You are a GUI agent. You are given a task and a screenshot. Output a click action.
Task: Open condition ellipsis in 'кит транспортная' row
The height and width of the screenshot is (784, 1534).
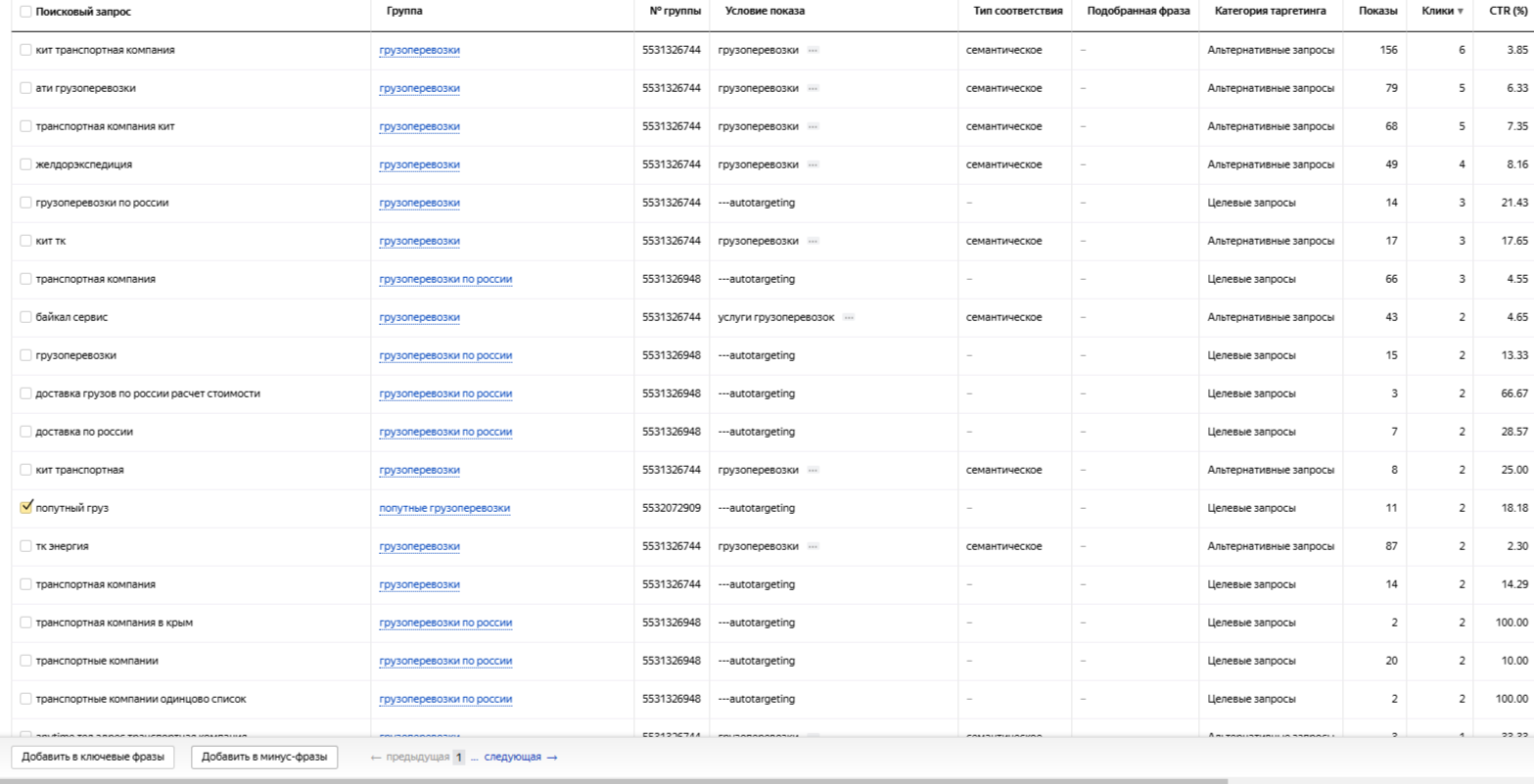(x=813, y=470)
